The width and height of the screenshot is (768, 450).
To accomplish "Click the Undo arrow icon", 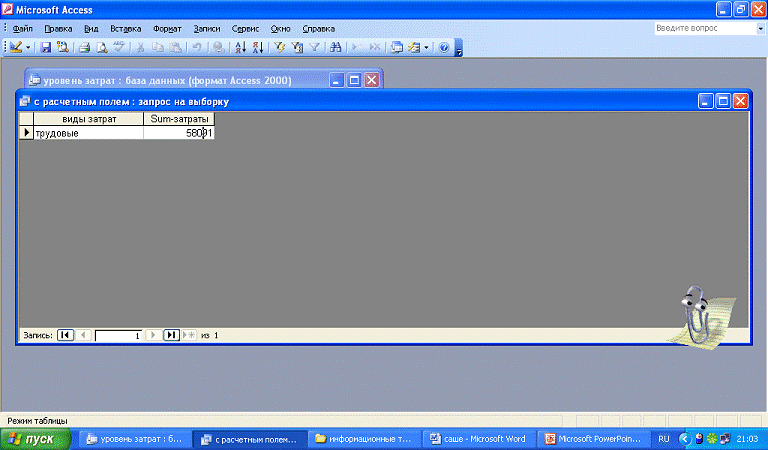I will [x=197, y=47].
